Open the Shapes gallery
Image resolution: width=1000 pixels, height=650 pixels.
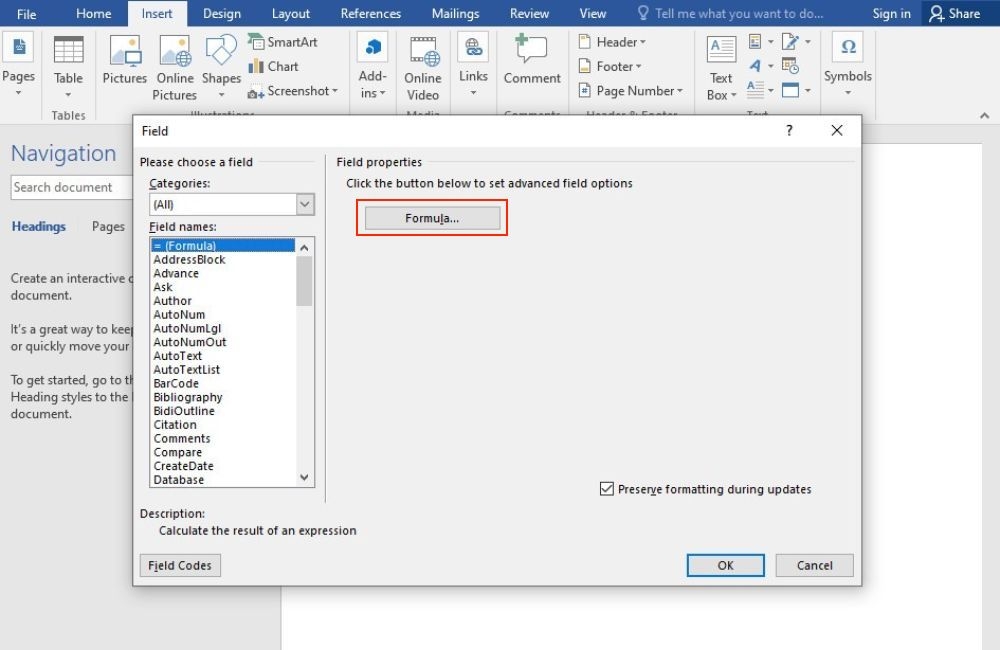(x=221, y=66)
